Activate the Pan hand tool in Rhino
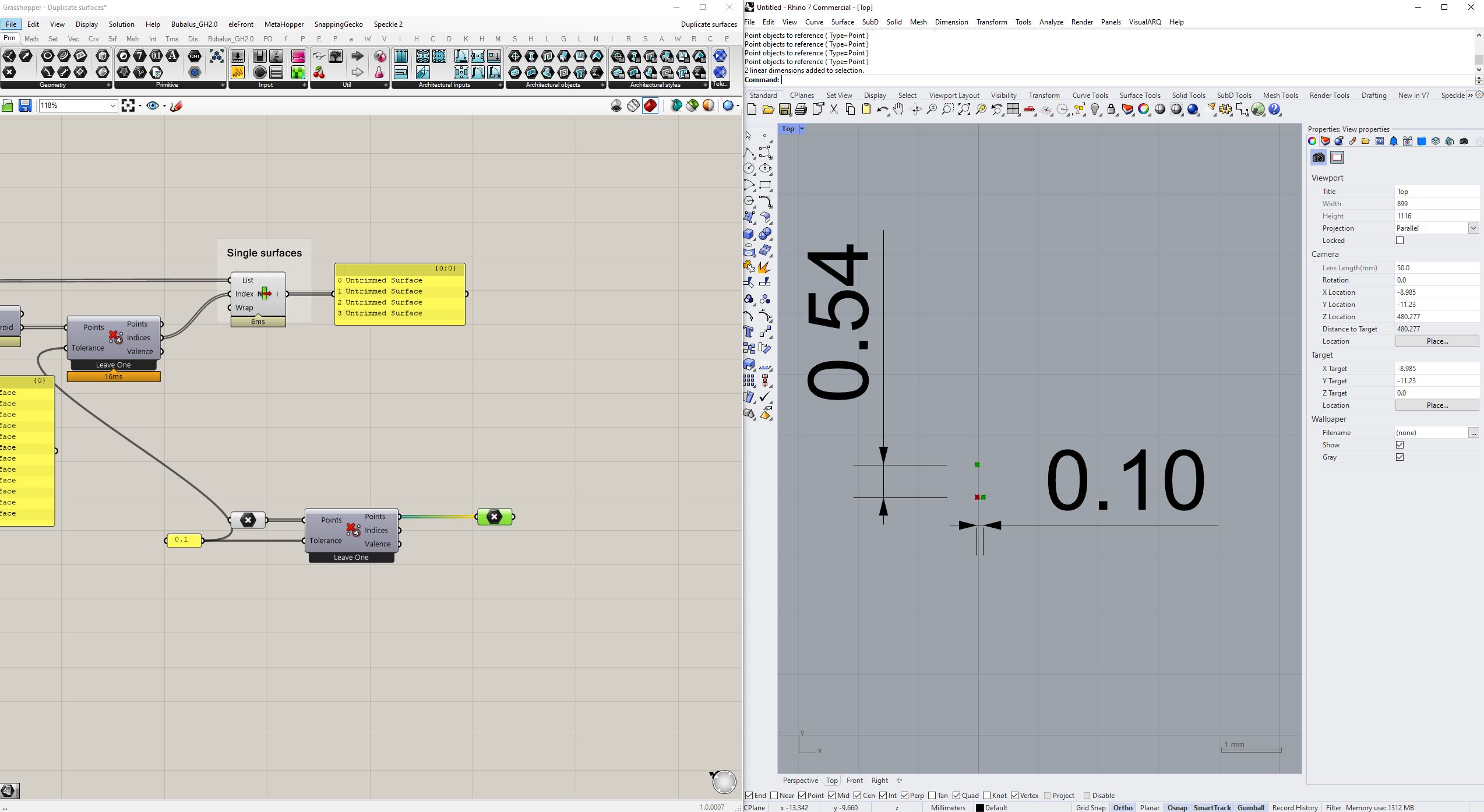 pyautogui.click(x=898, y=110)
